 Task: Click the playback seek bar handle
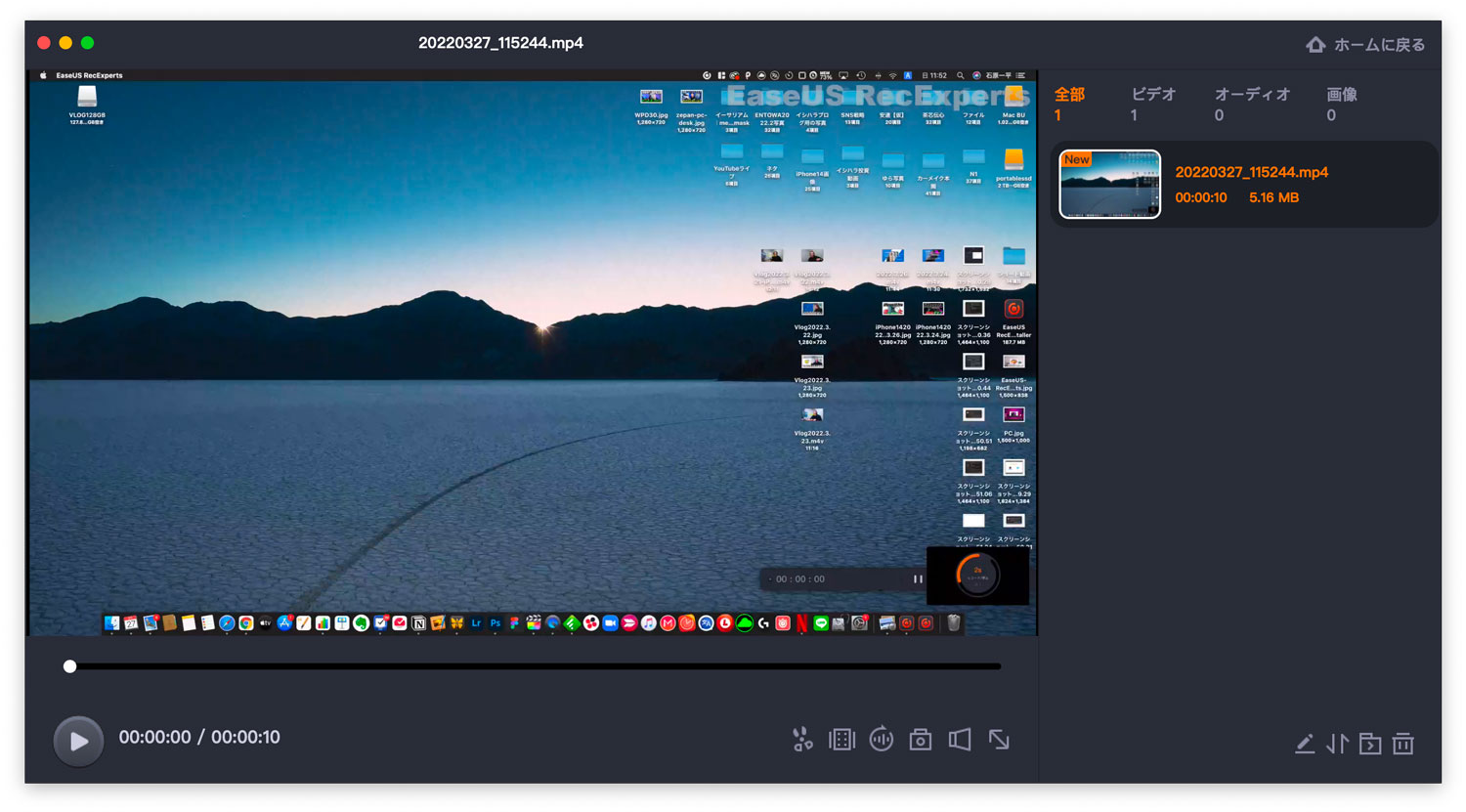pos(69,666)
